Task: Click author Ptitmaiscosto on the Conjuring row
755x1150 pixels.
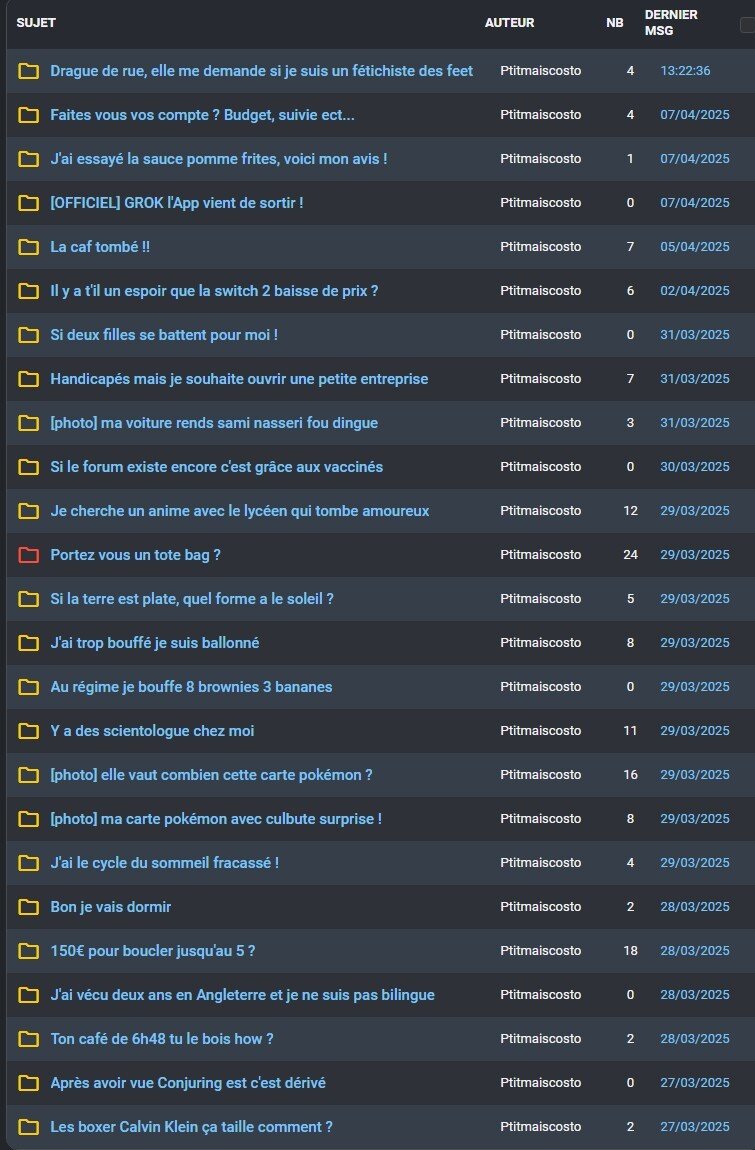Action: pos(541,1083)
